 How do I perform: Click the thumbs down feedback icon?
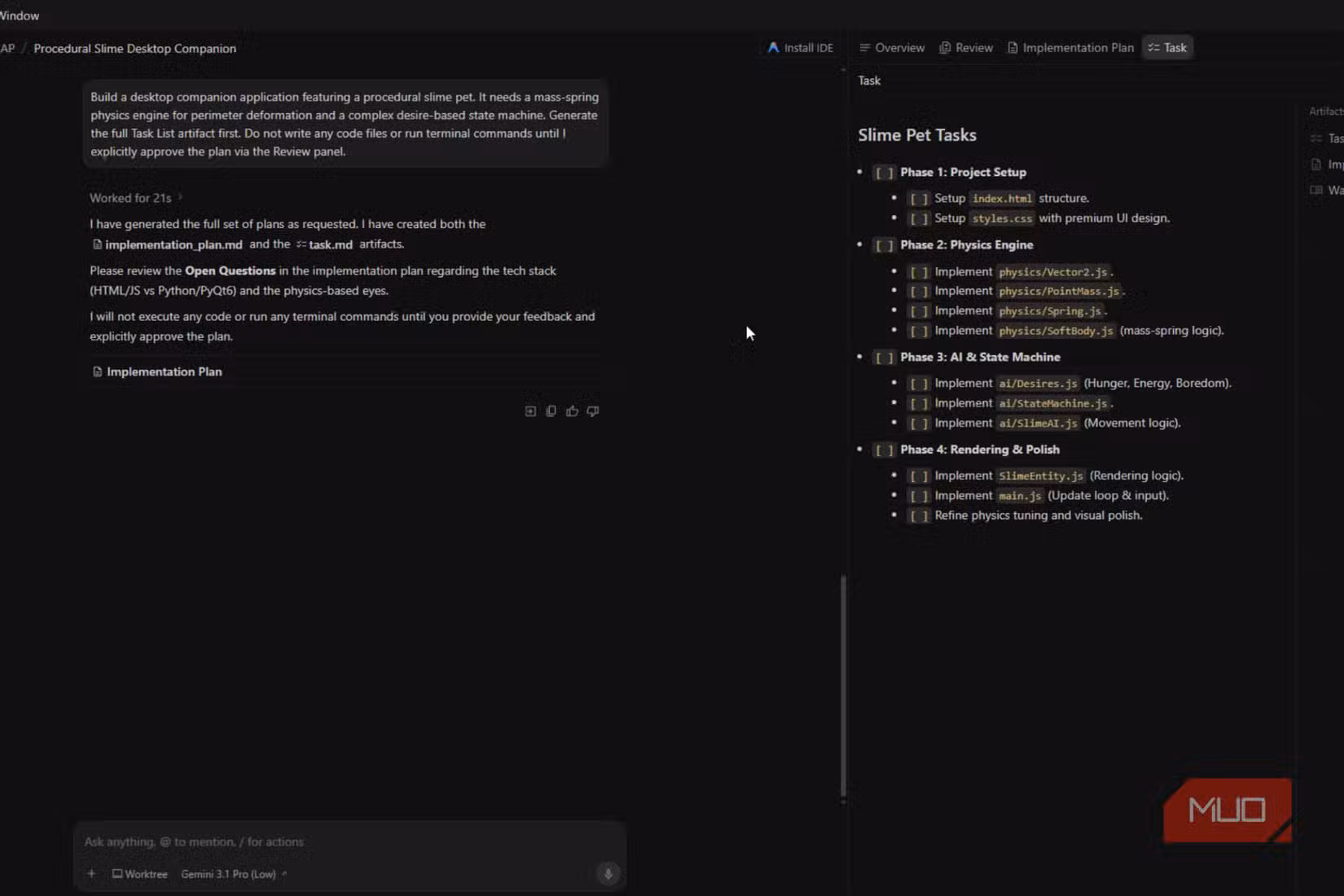[593, 411]
